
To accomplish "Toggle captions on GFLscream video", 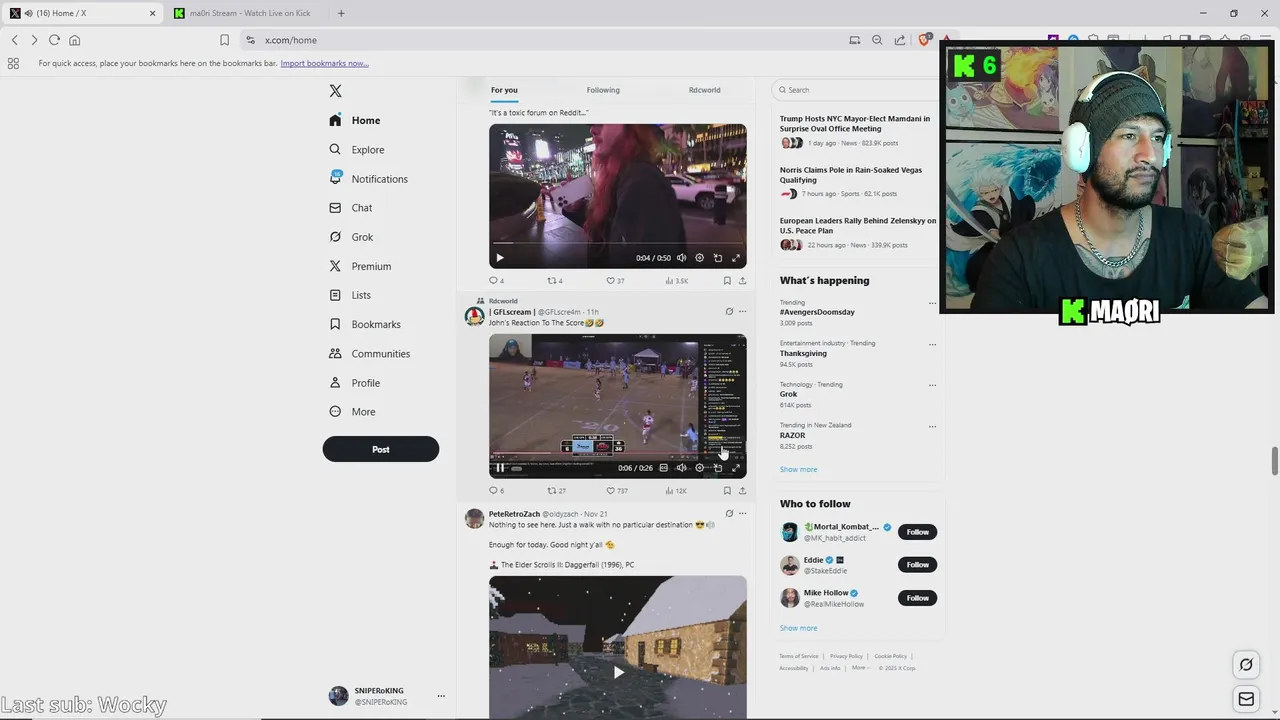I will tap(663, 468).
